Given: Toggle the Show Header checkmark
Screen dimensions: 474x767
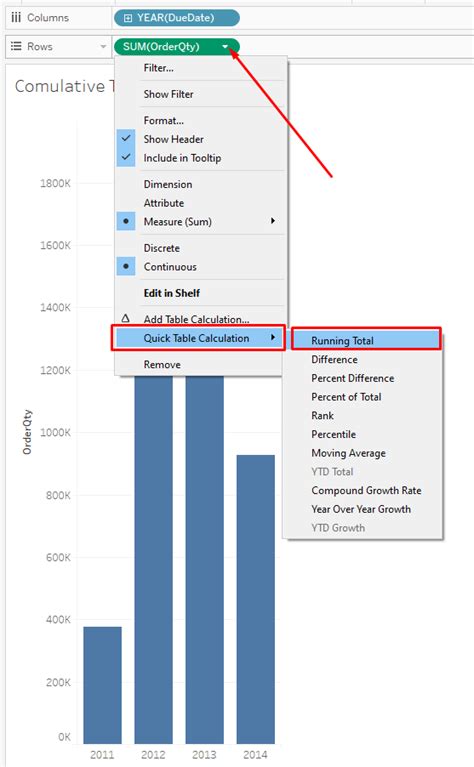Looking at the screenshot, I should click(x=126, y=138).
